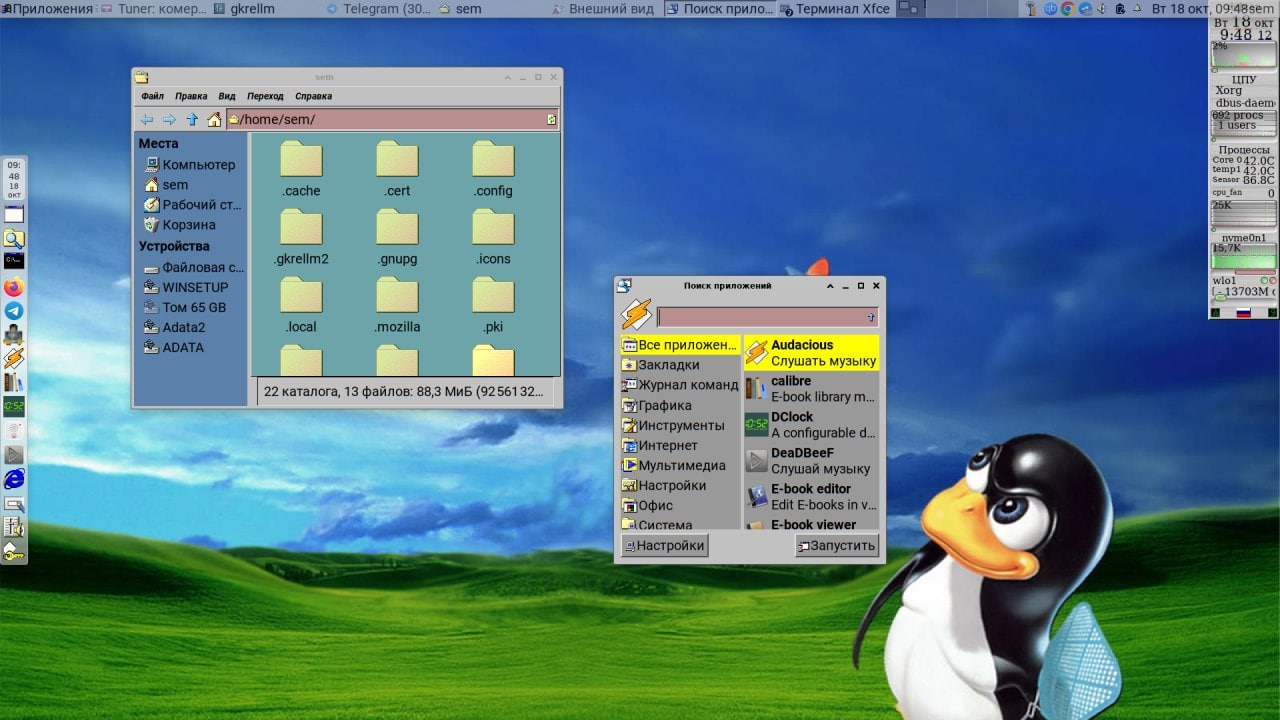
Task: Switch to the gkrellm taskbar button
Action: click(x=244, y=9)
